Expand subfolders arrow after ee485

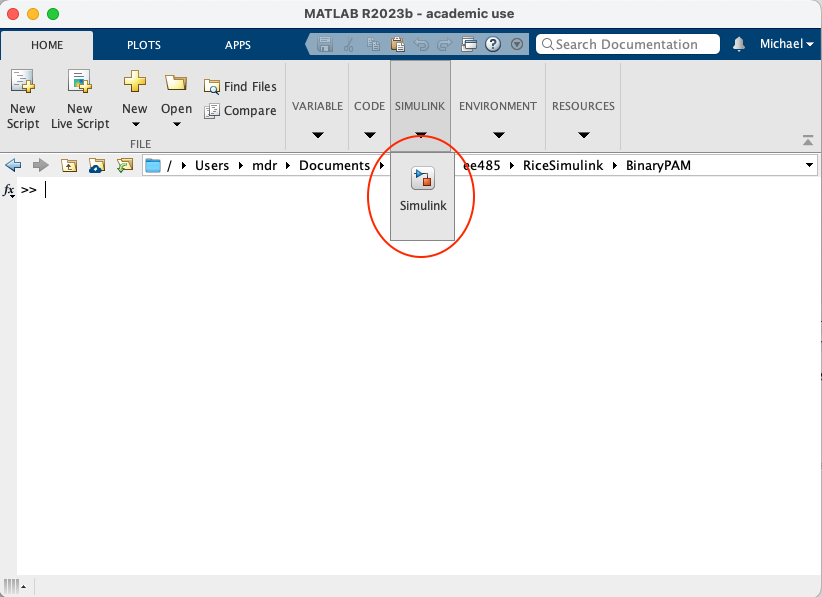tap(512, 166)
